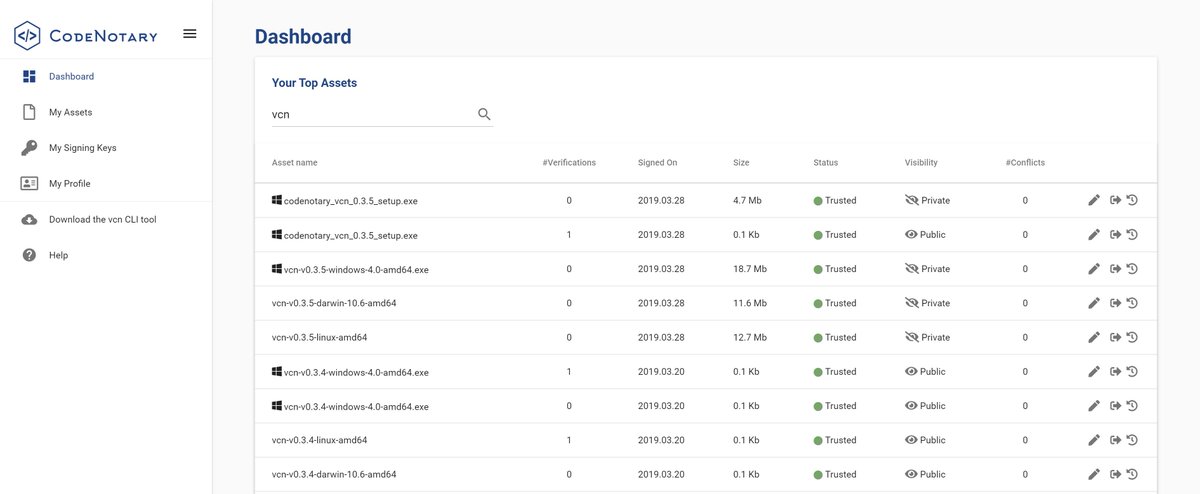The image size is (1200, 494).
Task: View history of vcn-v0.3.4-darwin-10.6-amd64
Action: (1132, 474)
